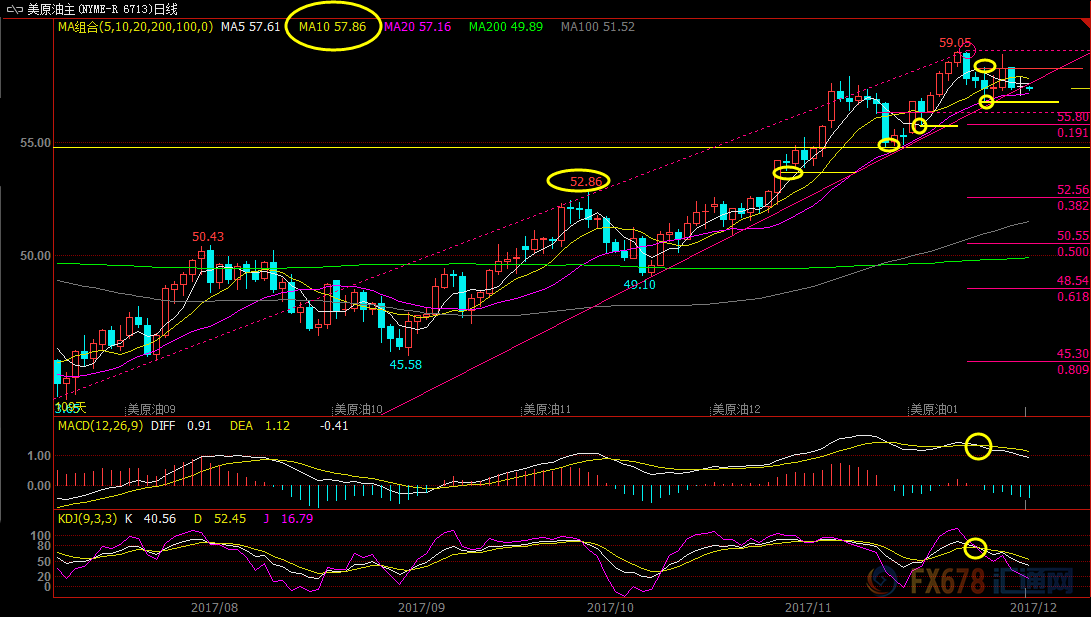Click the 美原油主 日线 chart title
This screenshot has width=1091, height=617.
click(x=102, y=8)
